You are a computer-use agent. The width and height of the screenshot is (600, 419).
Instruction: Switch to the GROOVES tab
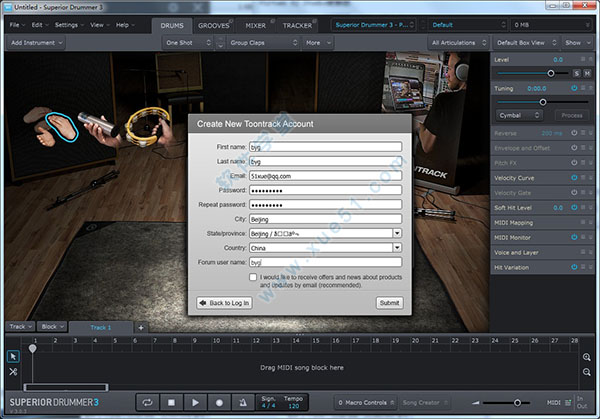(x=214, y=26)
